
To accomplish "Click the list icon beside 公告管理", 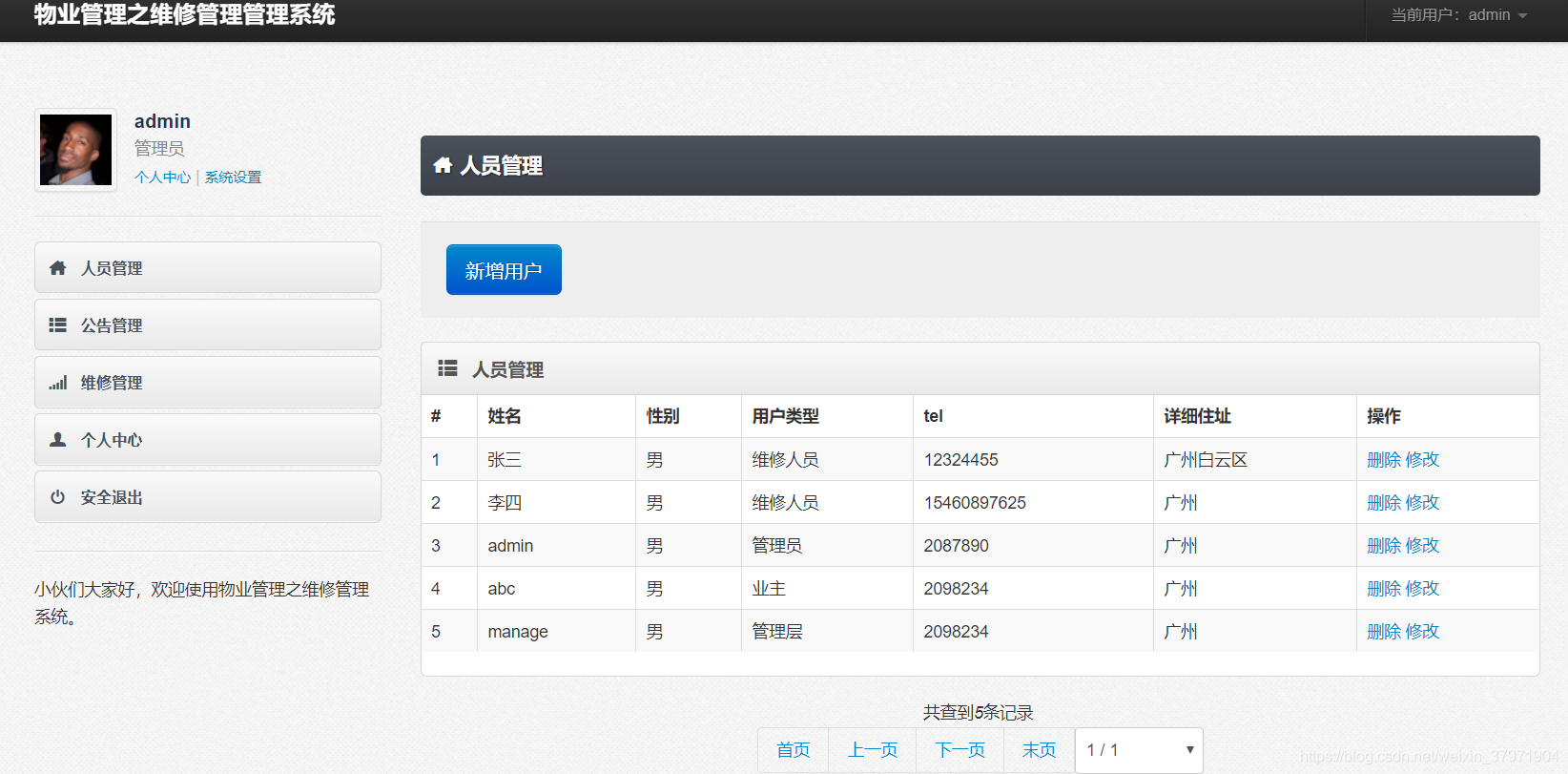I will click(x=58, y=325).
